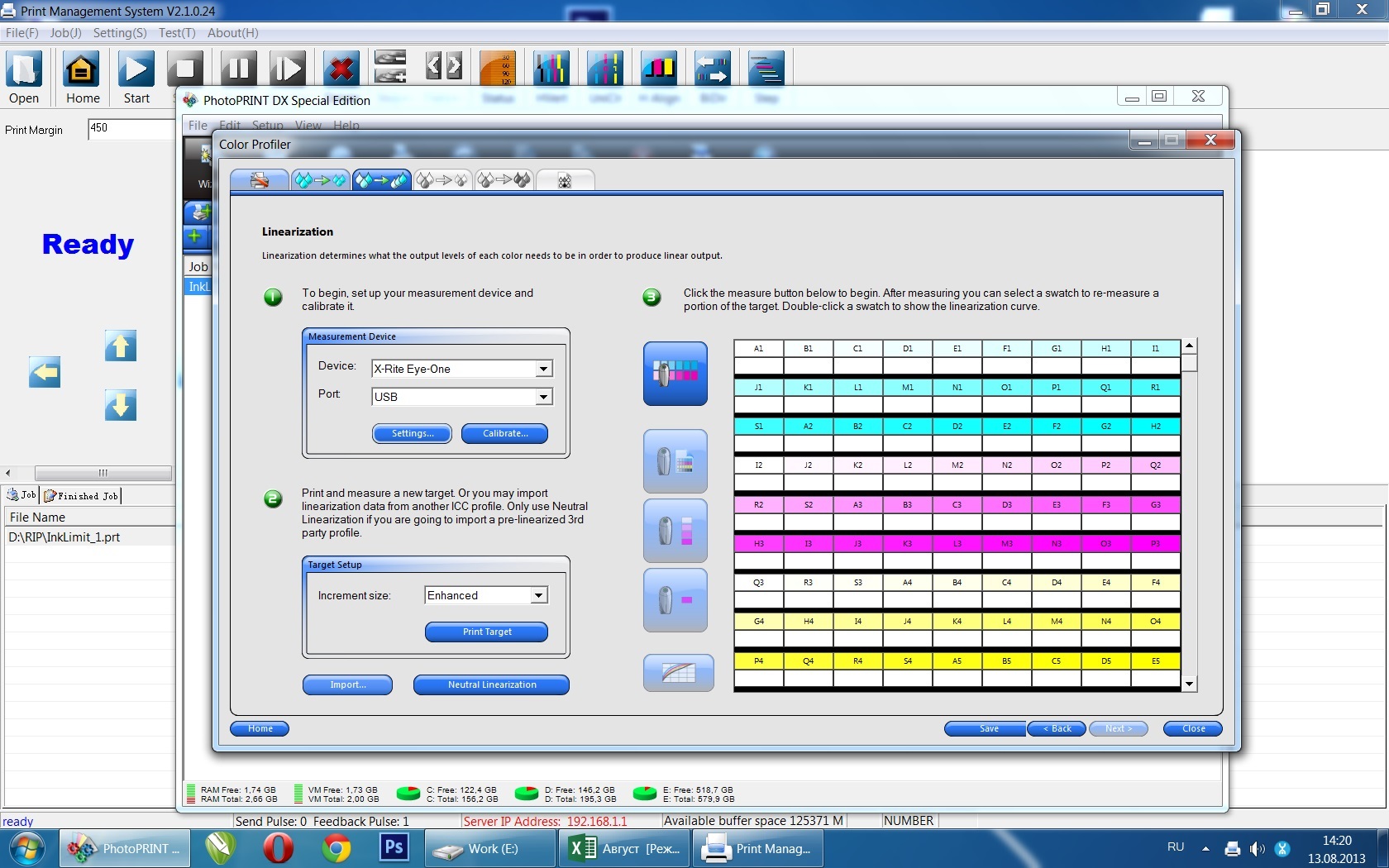Screen dimensions: 1389x868
Task: Expand the Device dropdown X-Rite Eye-One
Action: [543, 369]
